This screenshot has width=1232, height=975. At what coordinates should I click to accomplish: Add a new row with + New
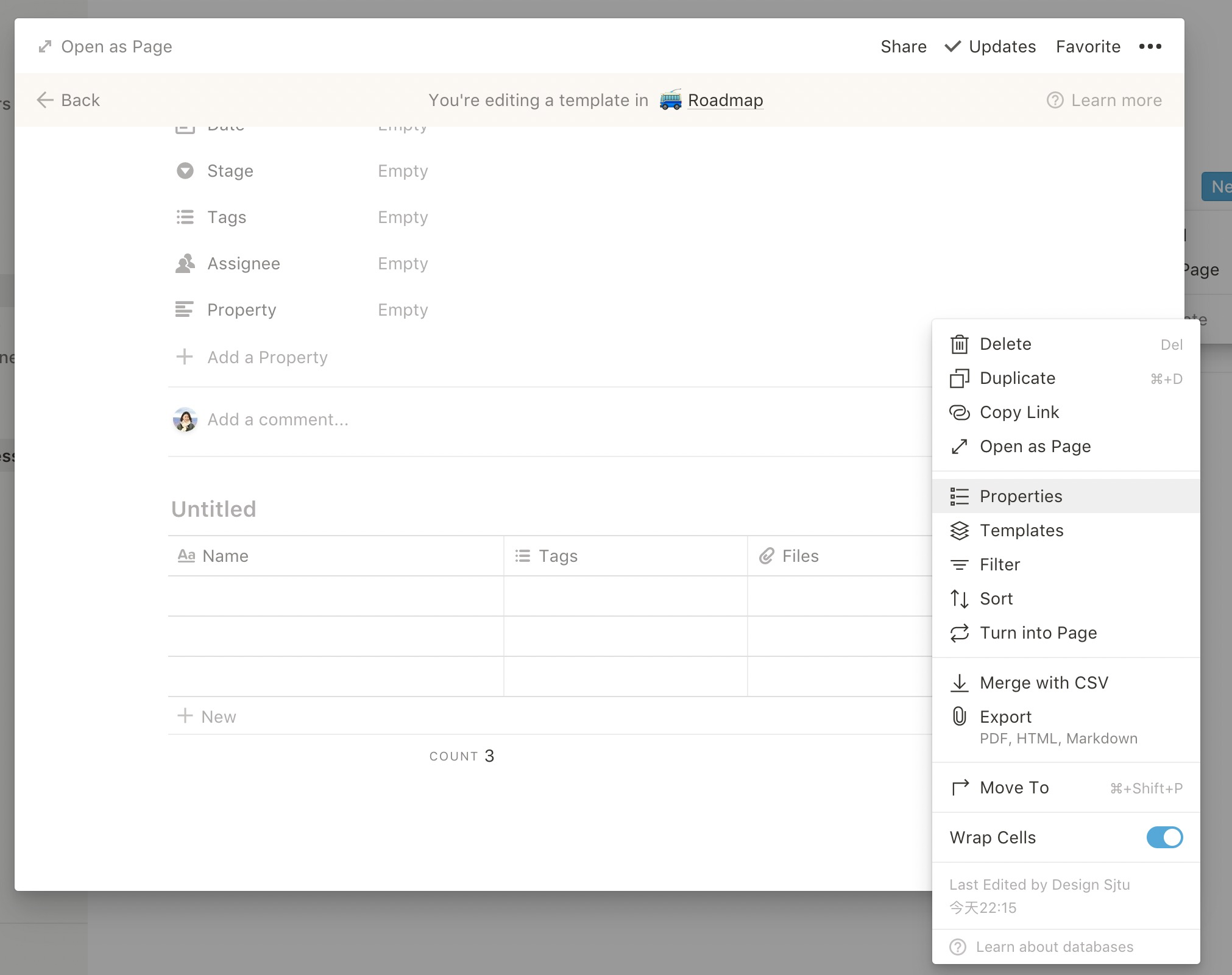[207, 717]
